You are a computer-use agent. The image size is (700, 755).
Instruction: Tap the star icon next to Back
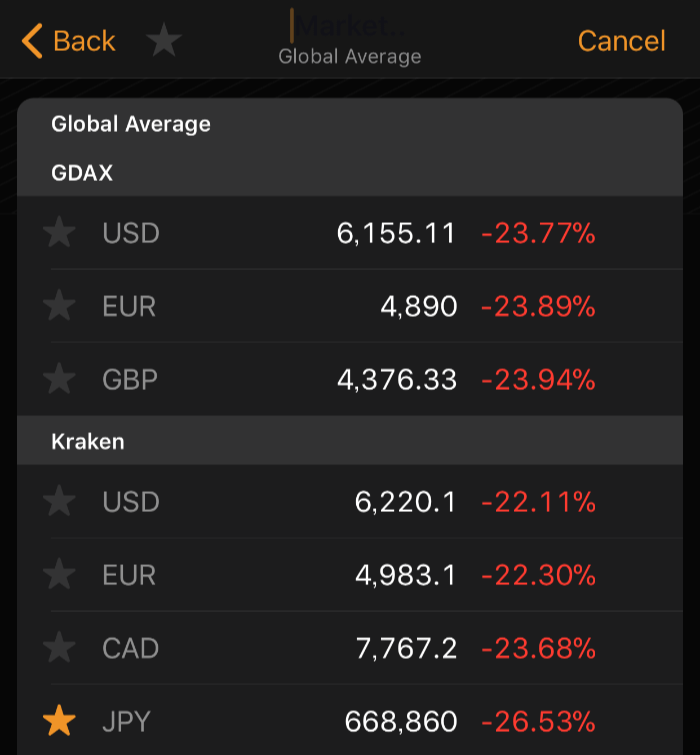click(x=164, y=41)
